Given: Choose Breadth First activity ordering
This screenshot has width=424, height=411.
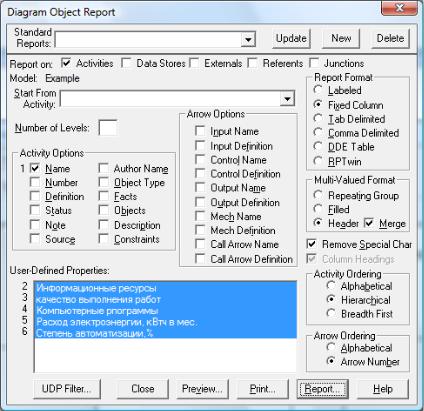Looking at the screenshot, I should [331, 313].
